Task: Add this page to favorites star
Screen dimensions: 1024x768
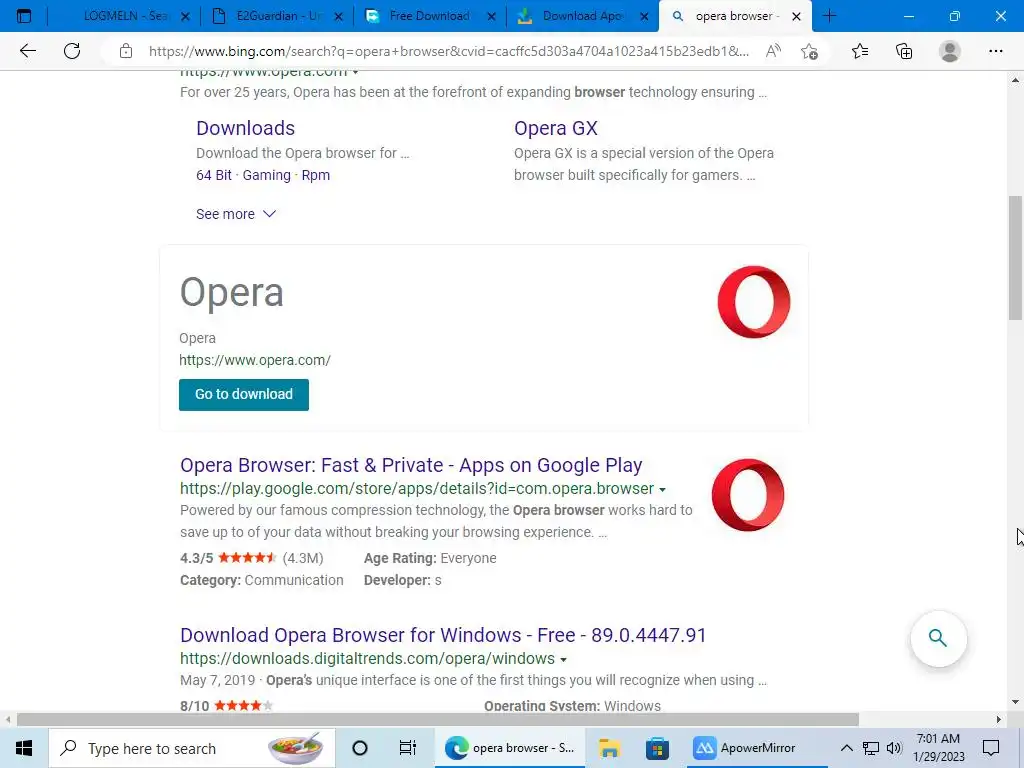Action: point(809,51)
